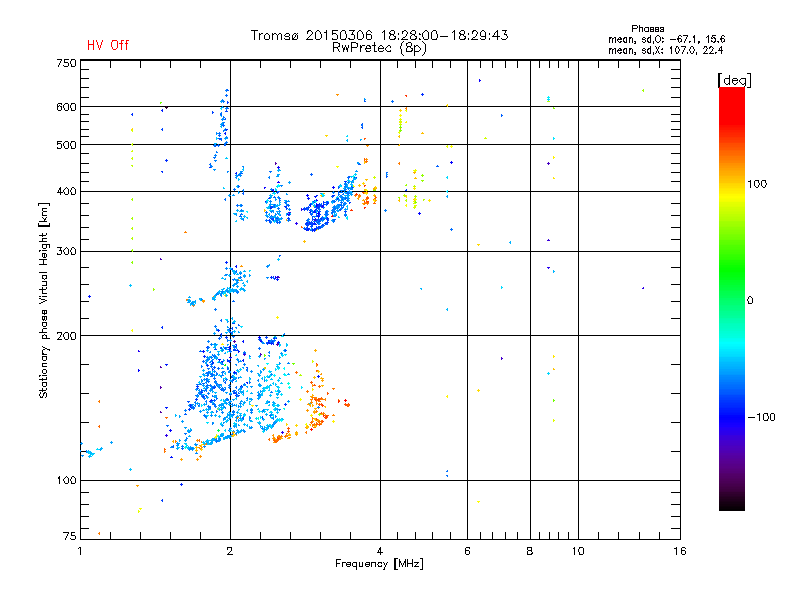Click the '-100' colorbar tick label

761,417
